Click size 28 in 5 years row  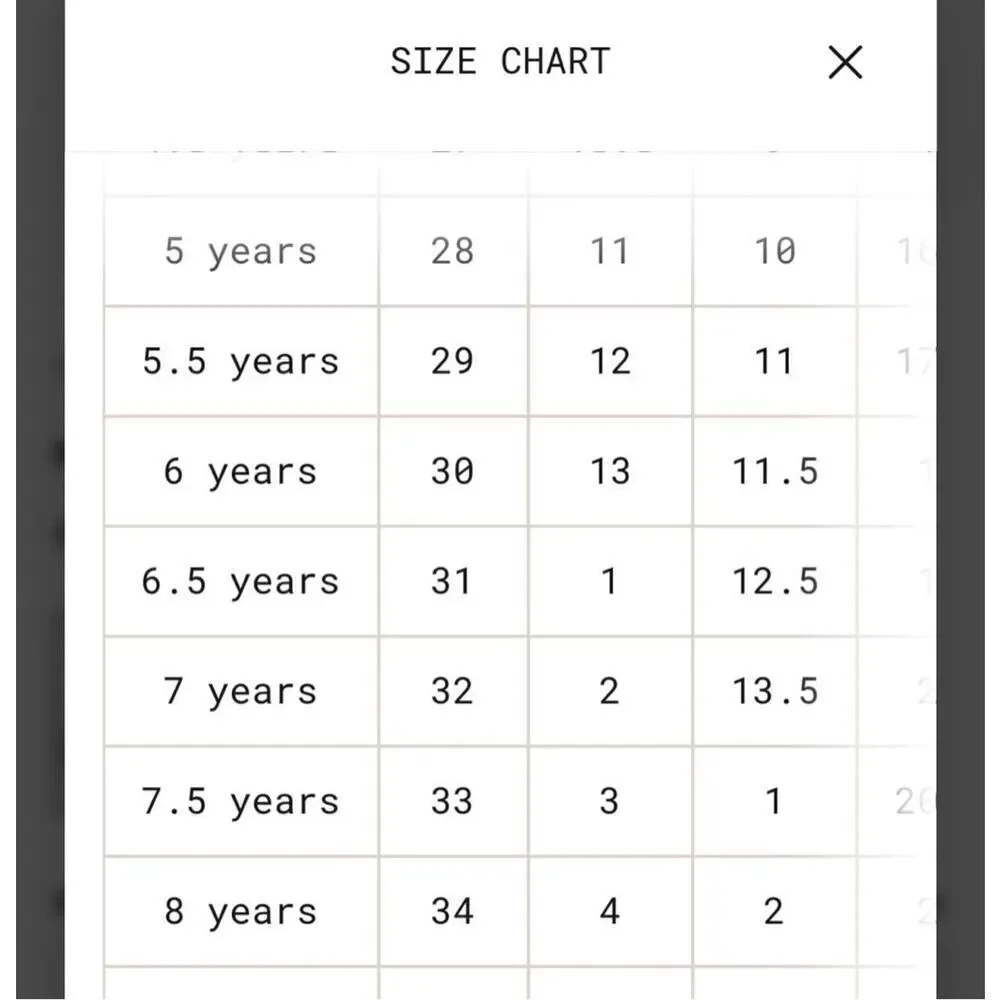click(452, 251)
